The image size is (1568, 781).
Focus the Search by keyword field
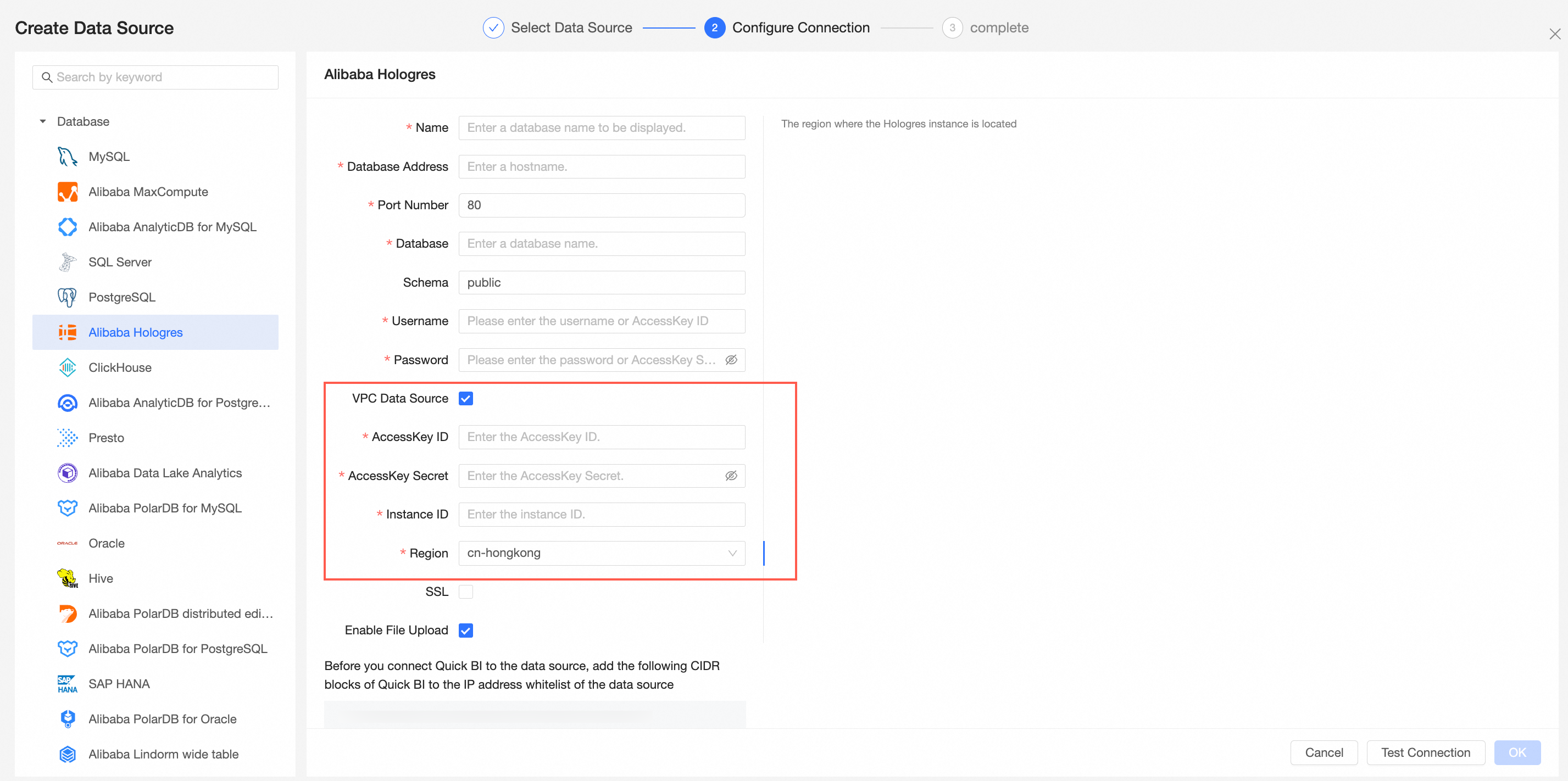[x=155, y=77]
